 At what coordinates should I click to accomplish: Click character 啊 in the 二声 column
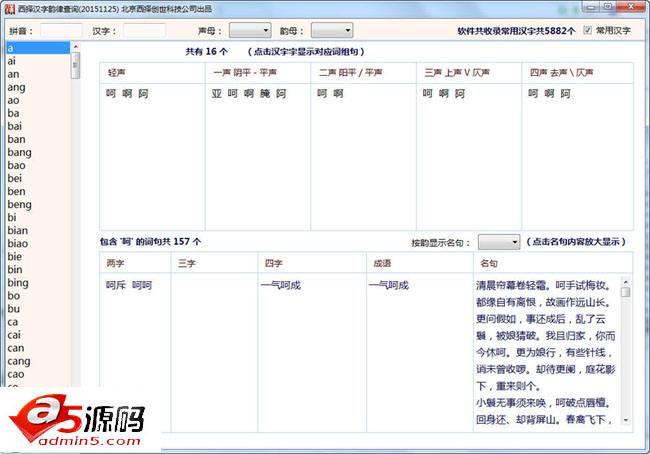tap(338, 94)
